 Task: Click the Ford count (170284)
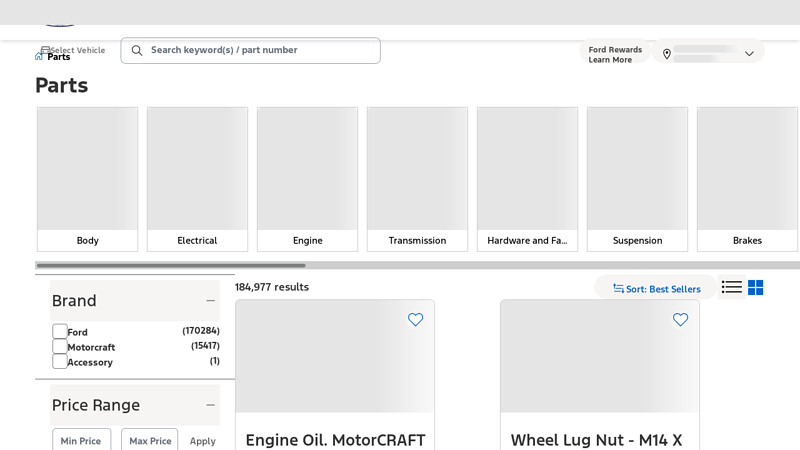pyautogui.click(x=201, y=331)
